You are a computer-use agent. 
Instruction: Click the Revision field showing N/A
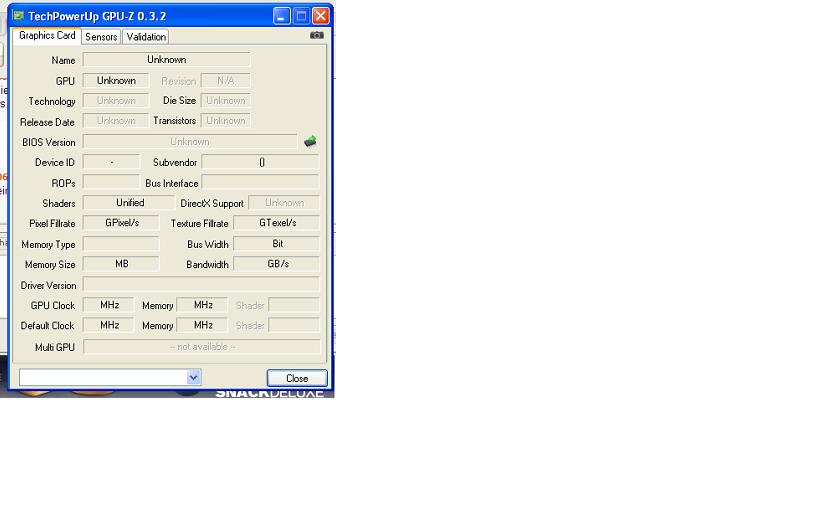click(226, 80)
